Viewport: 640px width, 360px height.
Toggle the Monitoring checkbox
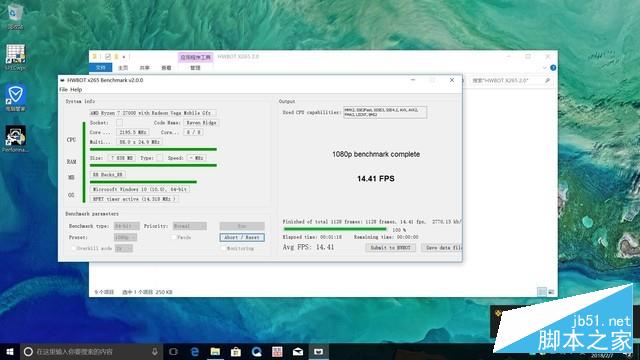[x=223, y=248]
